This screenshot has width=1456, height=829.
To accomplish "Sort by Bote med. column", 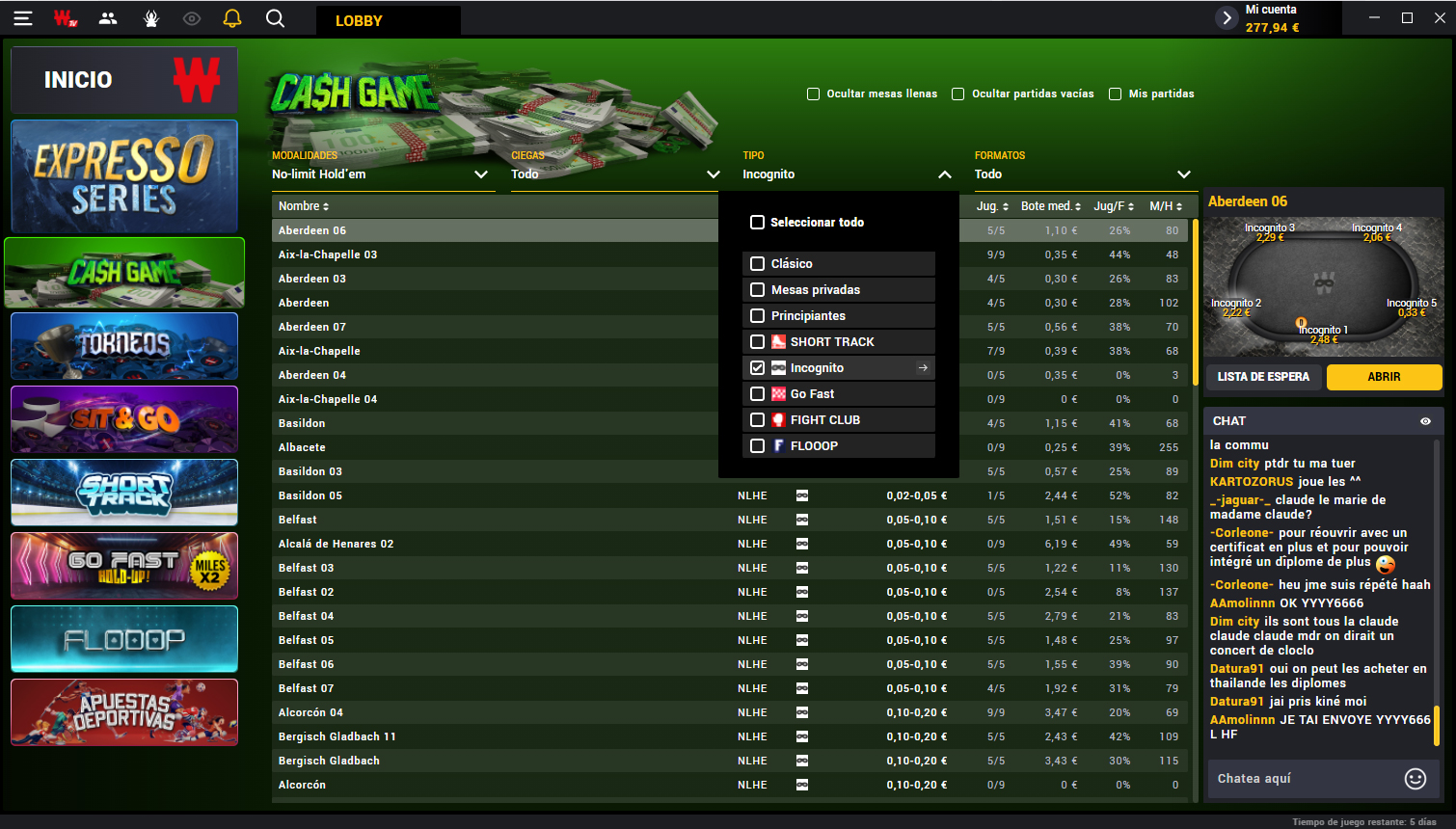I will (x=1051, y=206).
